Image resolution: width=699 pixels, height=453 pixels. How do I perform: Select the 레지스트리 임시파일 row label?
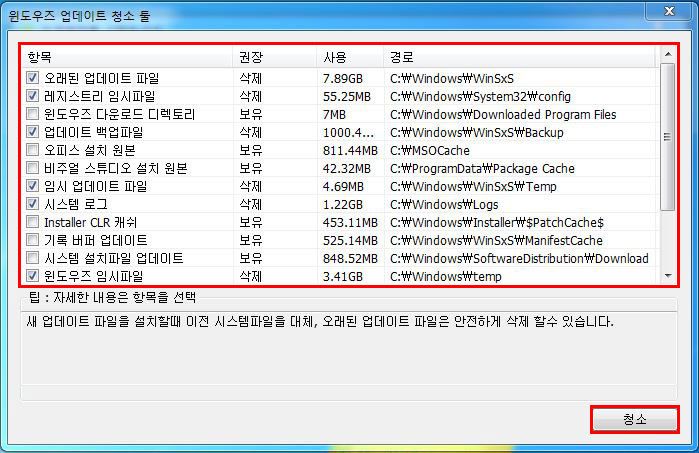coord(99,96)
